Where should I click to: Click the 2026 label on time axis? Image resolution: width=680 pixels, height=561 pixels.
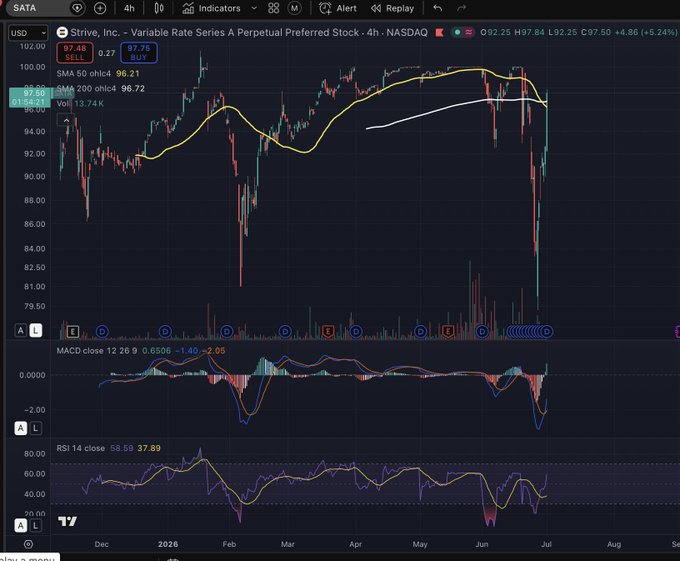[168, 545]
